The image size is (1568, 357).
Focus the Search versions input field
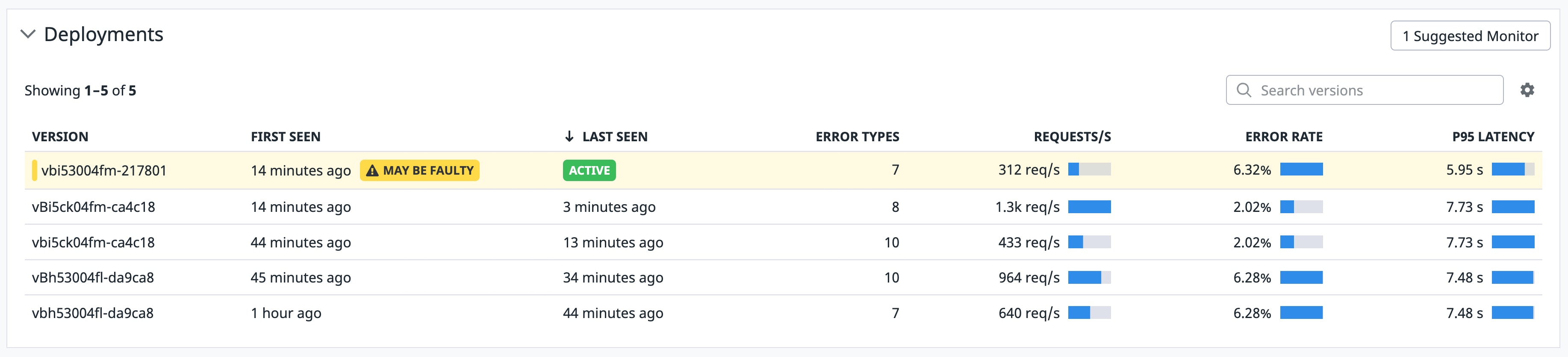click(x=1376, y=90)
